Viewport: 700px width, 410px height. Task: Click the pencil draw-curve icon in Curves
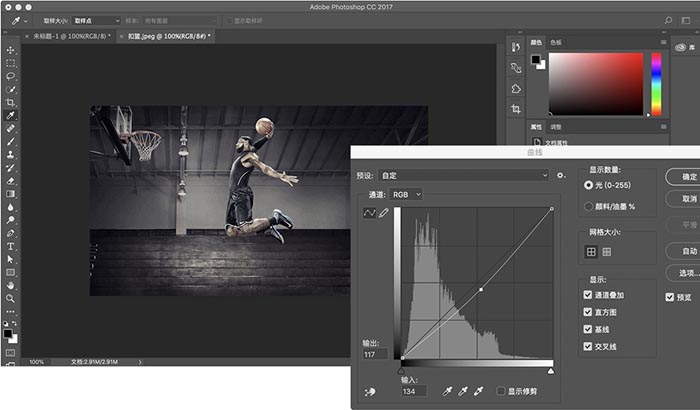tap(383, 214)
